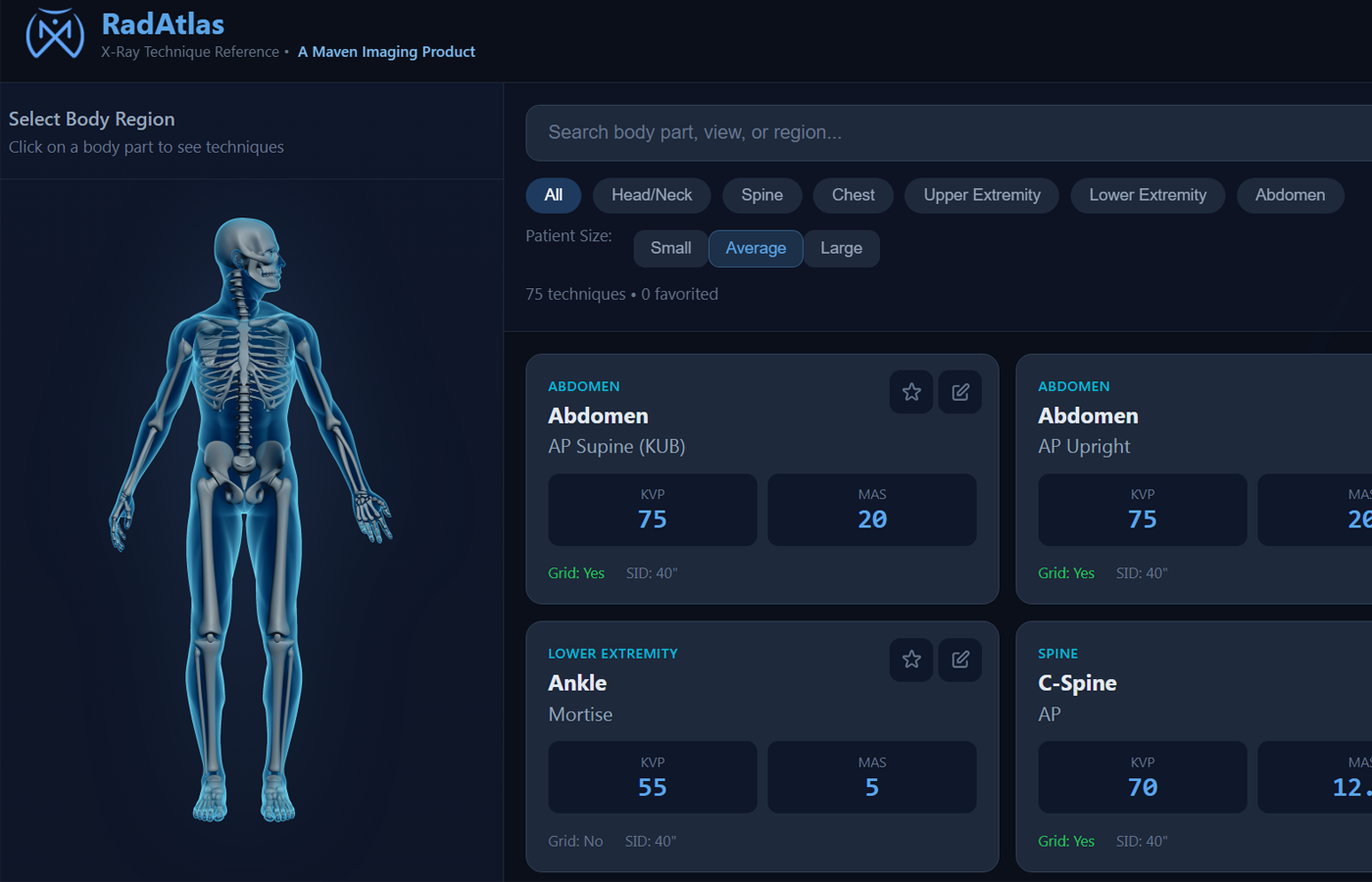The height and width of the screenshot is (882, 1372).
Task: Switch to the Spine category filter
Action: click(x=762, y=195)
